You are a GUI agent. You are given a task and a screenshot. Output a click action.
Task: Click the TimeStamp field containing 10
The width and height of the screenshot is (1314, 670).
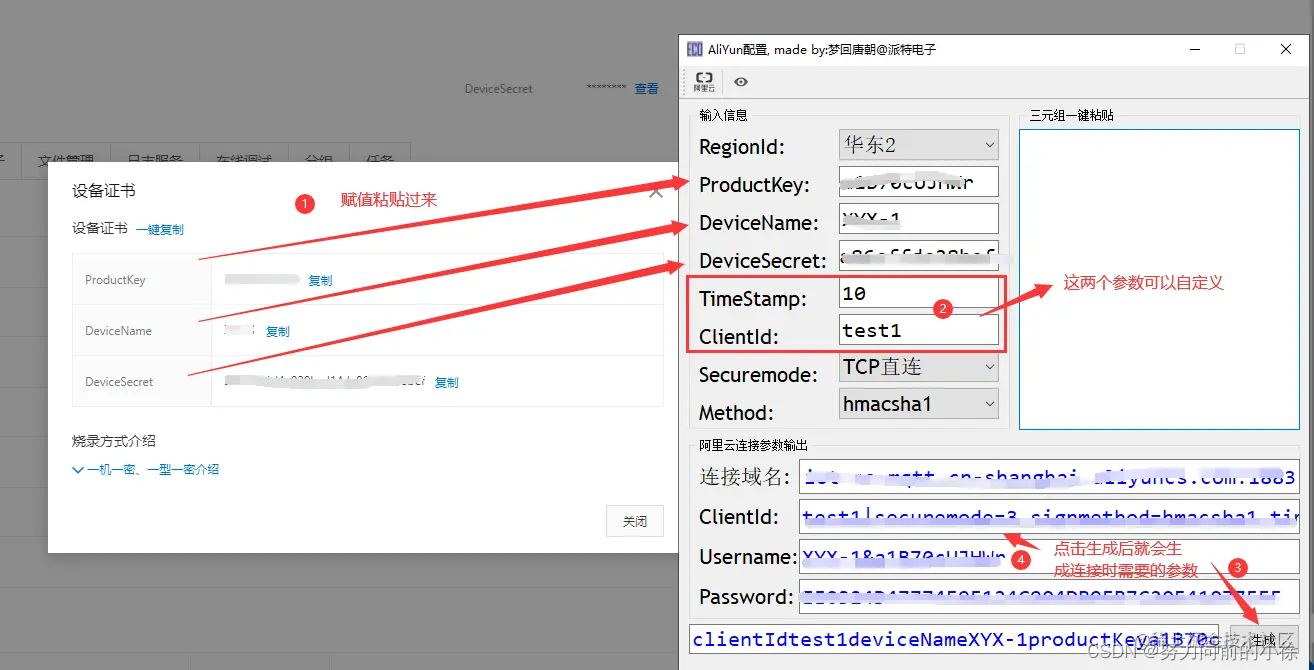tap(919, 293)
